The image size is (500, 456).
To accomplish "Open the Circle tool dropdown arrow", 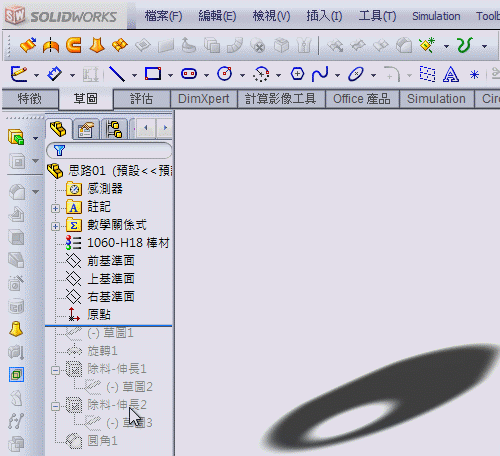I will pyautogui.click(x=242, y=75).
